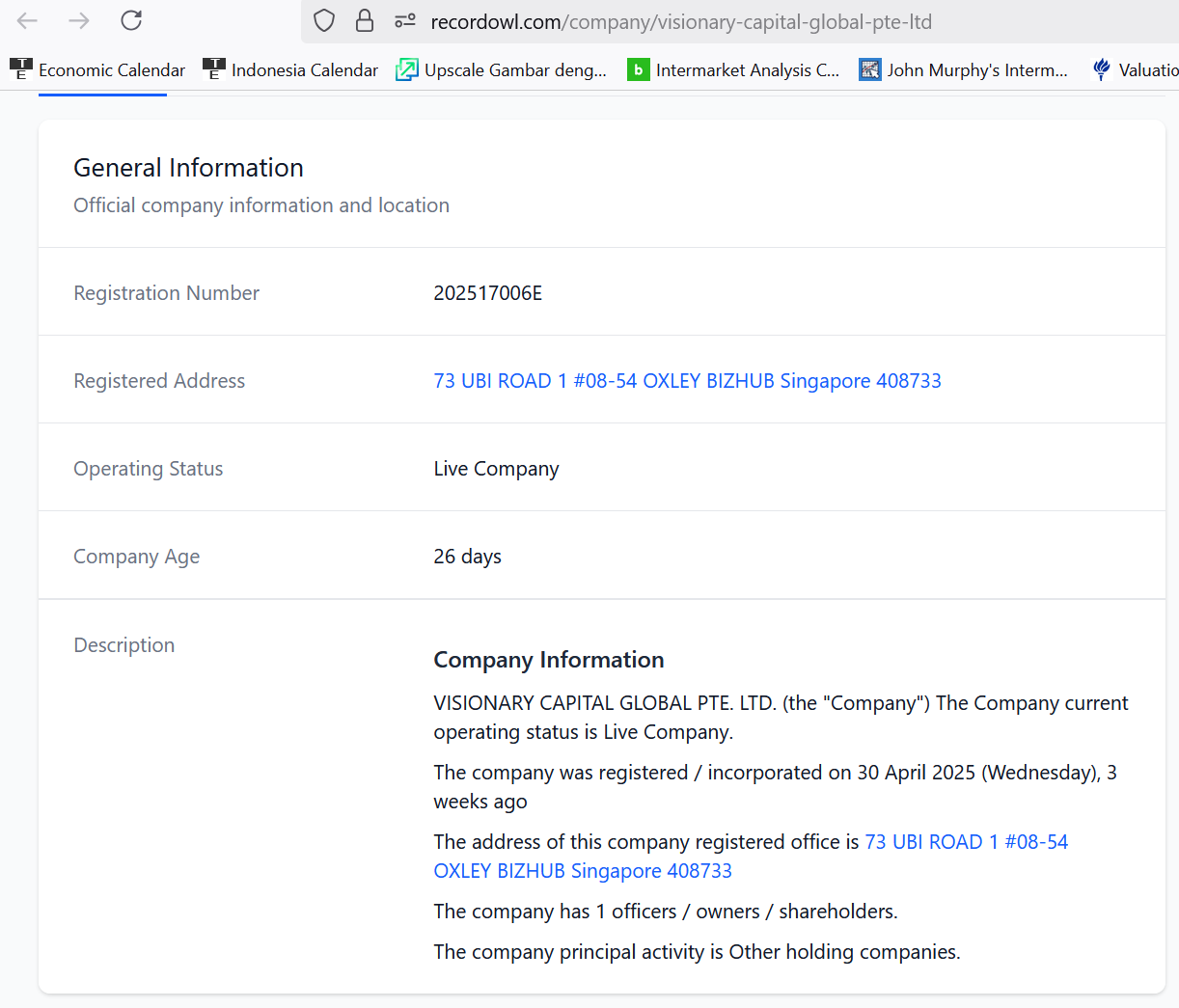Click the Live Company status value
This screenshot has width=1179, height=1008.
[496, 469]
